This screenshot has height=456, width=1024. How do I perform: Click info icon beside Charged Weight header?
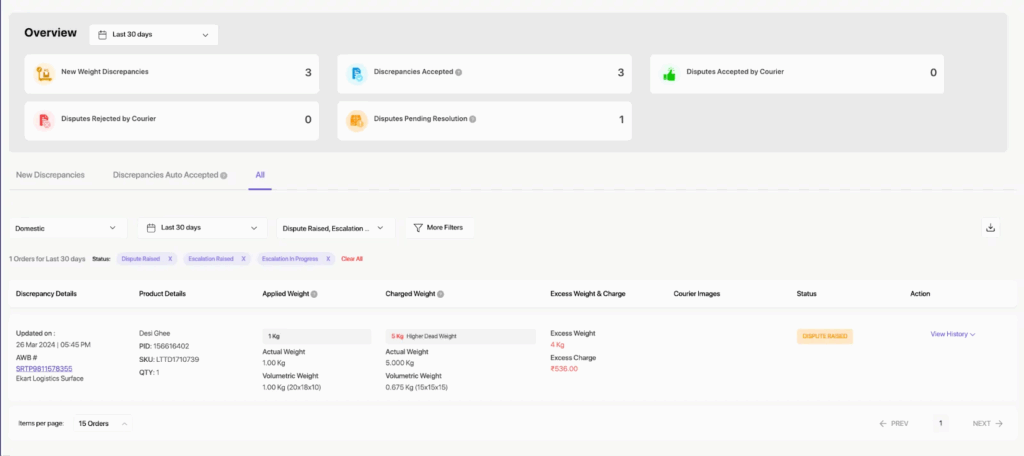(x=441, y=294)
